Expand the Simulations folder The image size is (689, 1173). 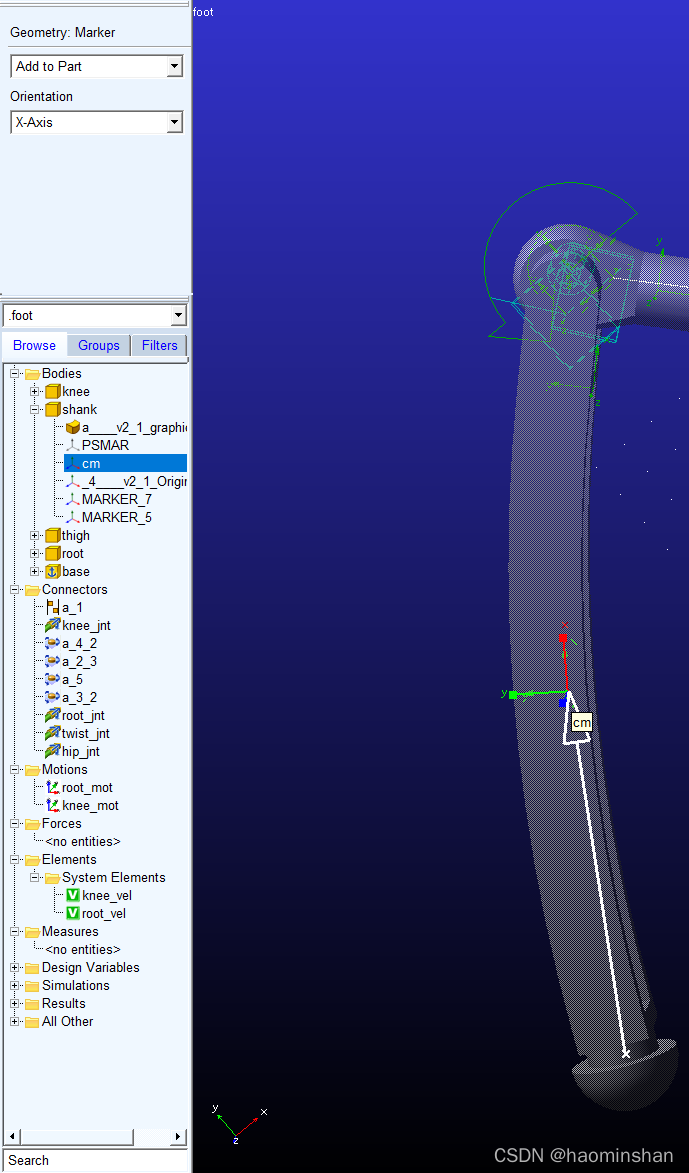pyautogui.click(x=15, y=985)
